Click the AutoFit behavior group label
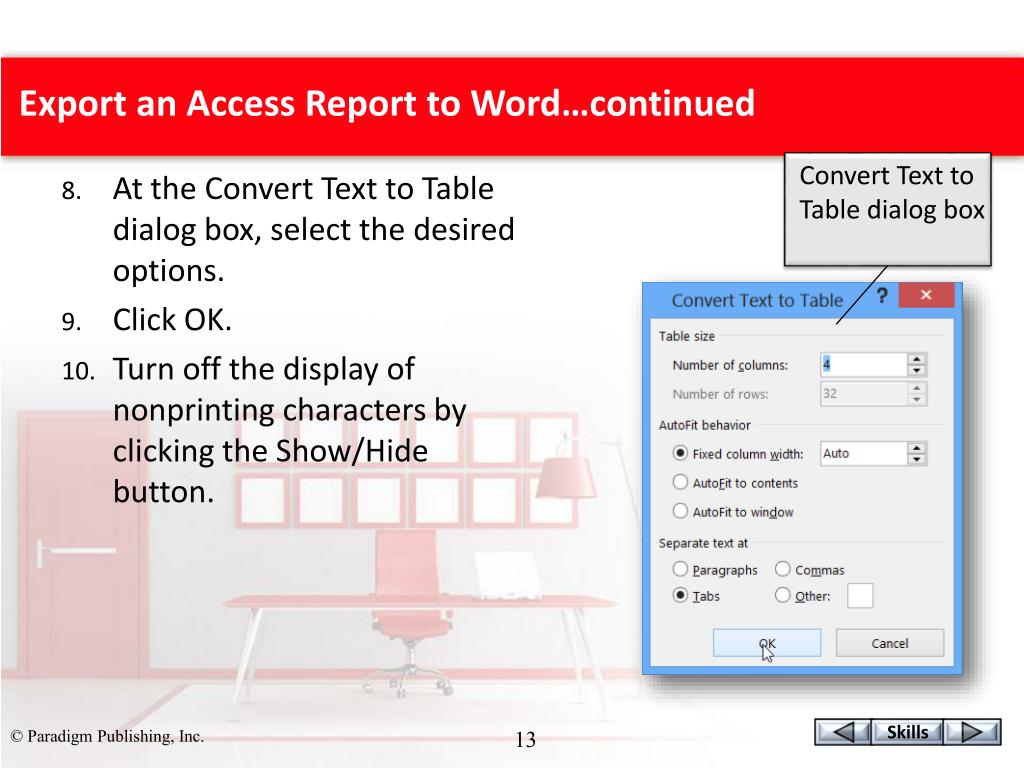The width and height of the screenshot is (1024, 768). point(705,425)
